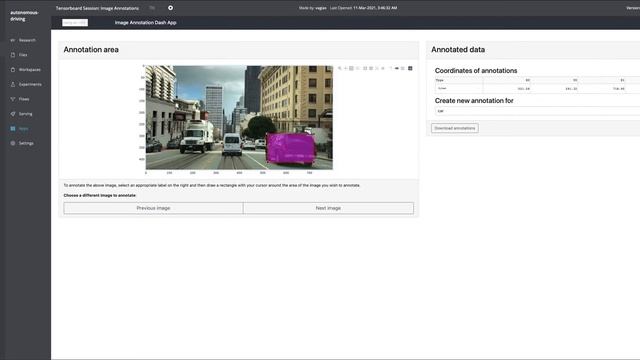The width and height of the screenshot is (640, 360).
Task: Click the first row's X0 value cell
Action: [507, 88]
